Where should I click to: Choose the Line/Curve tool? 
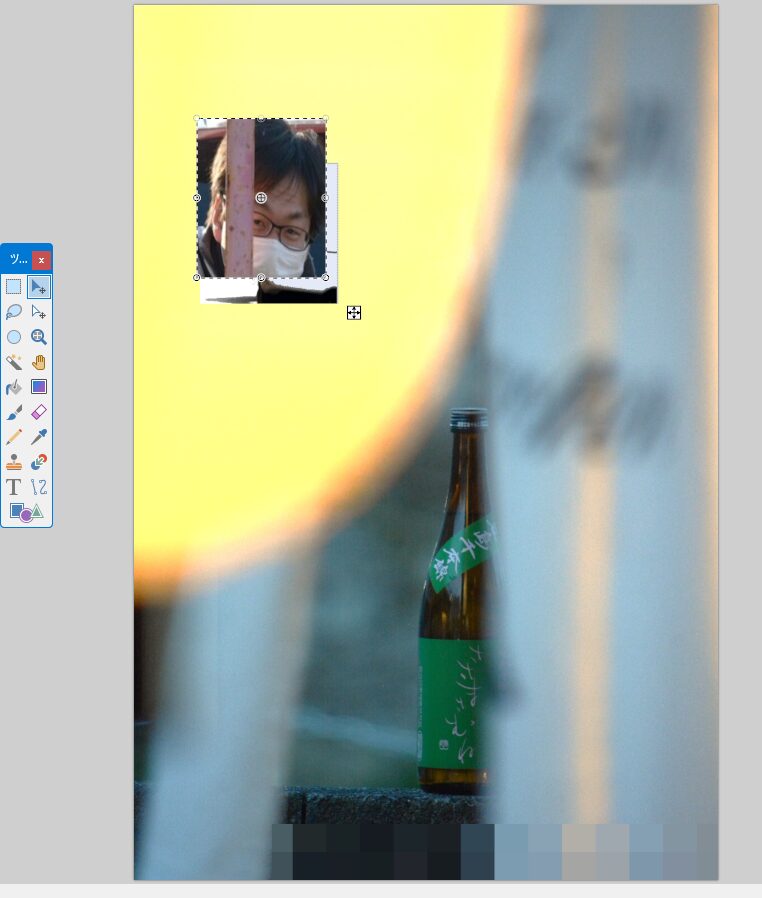point(39,487)
